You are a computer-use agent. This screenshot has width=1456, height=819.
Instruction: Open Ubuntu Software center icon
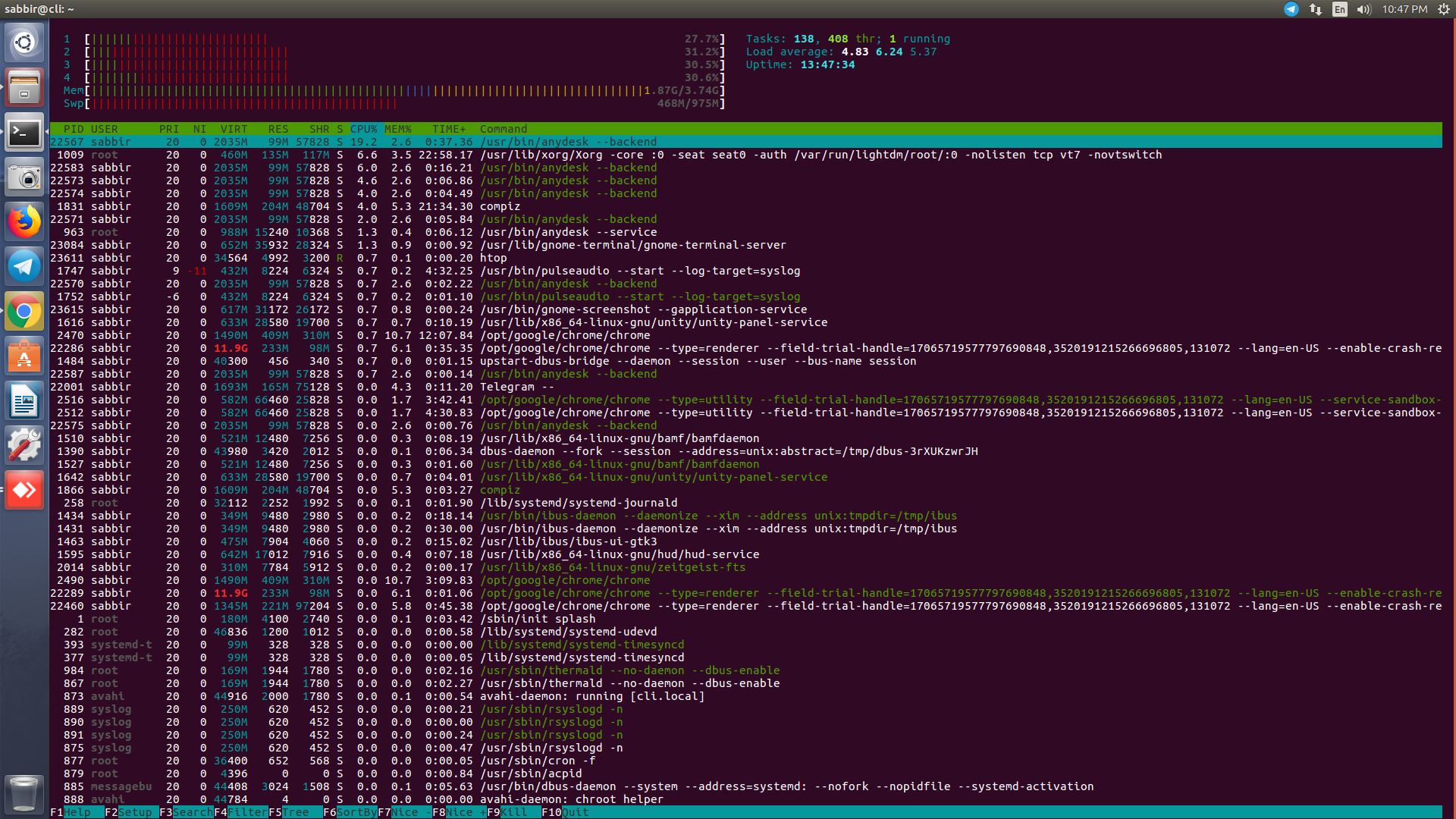tap(24, 356)
